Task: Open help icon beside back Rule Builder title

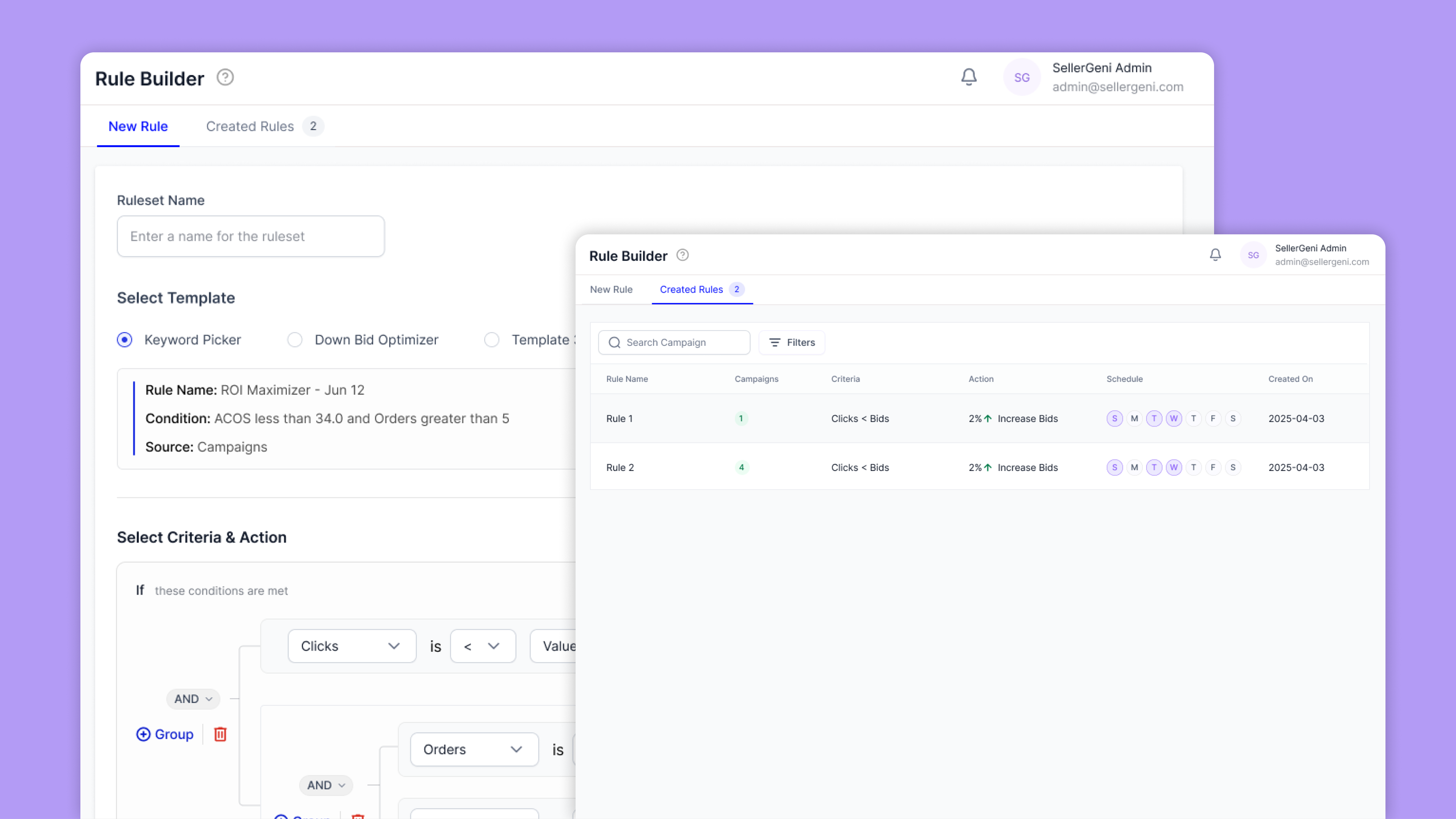Action: pos(225,77)
